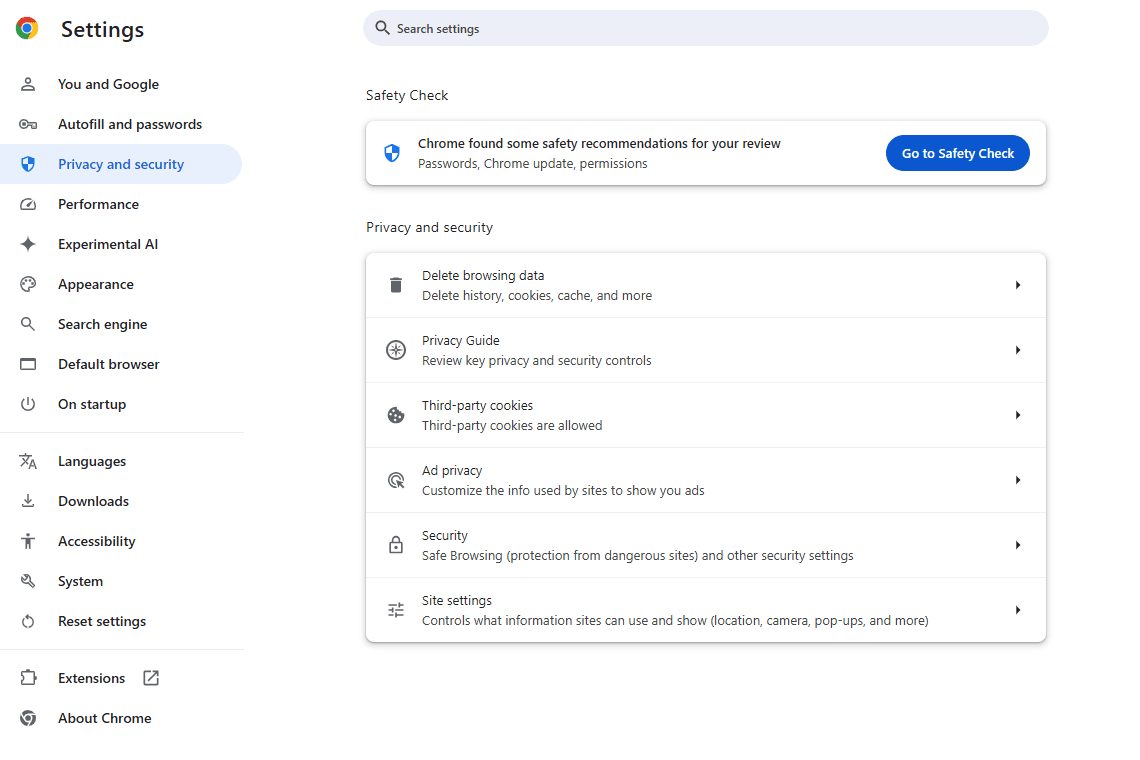Viewport: 1140px width, 760px height.
Task: Click the padlock Security icon
Action: click(396, 545)
